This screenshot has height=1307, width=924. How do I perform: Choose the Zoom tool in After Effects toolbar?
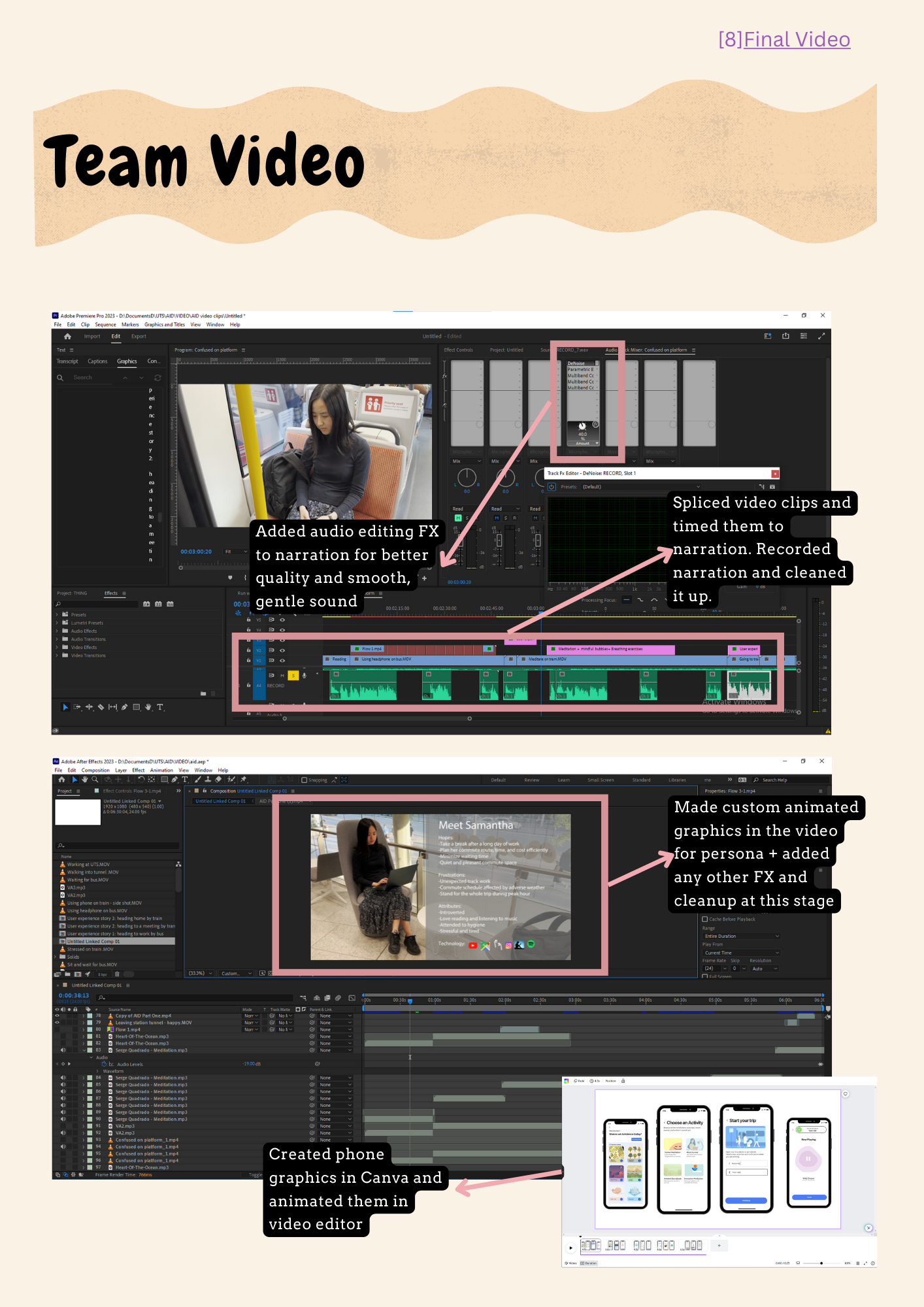click(95, 780)
